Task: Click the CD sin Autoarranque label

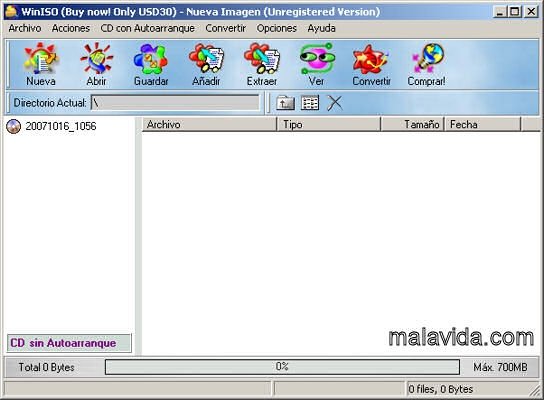Action: click(x=69, y=343)
